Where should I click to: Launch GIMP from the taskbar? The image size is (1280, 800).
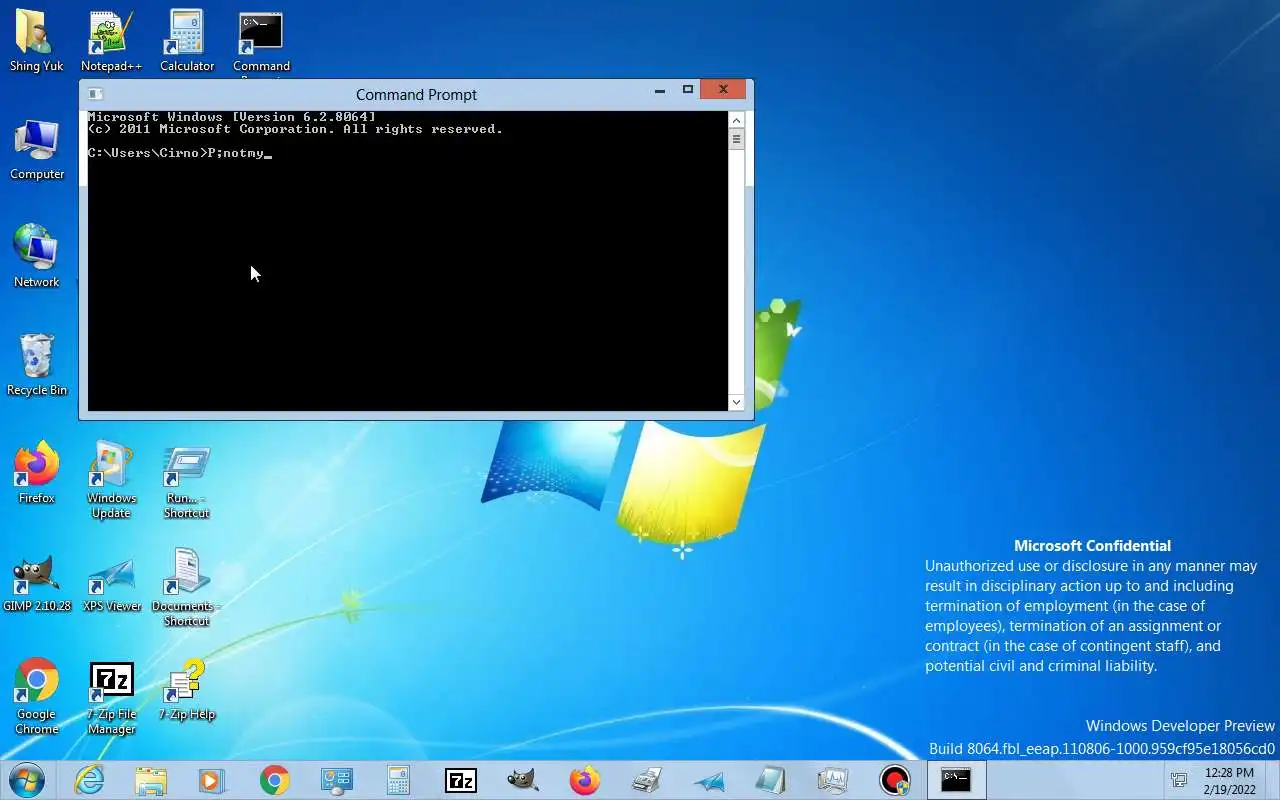[522, 780]
